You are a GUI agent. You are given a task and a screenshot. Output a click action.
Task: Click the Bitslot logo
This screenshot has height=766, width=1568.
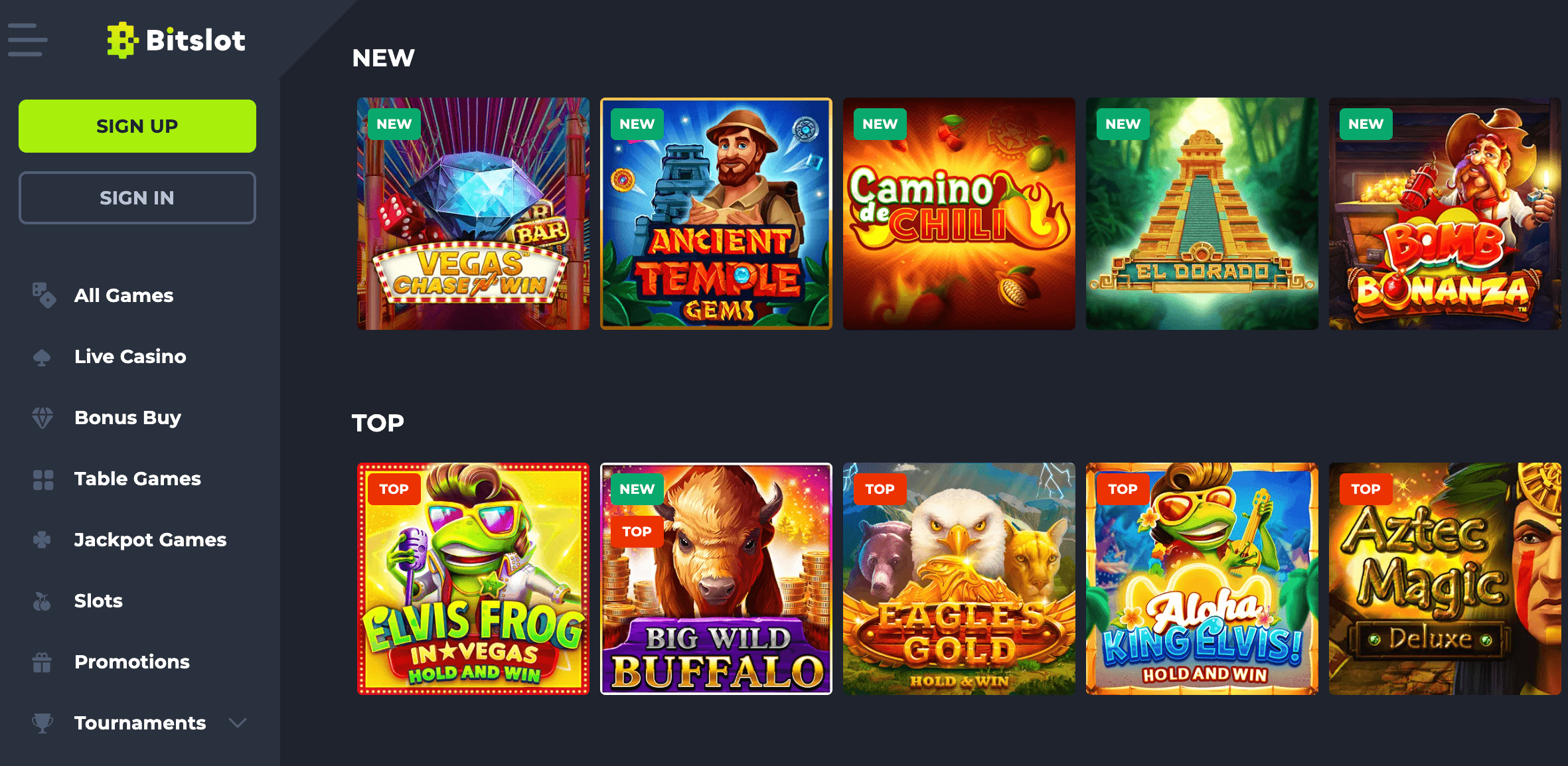pyautogui.click(x=176, y=40)
